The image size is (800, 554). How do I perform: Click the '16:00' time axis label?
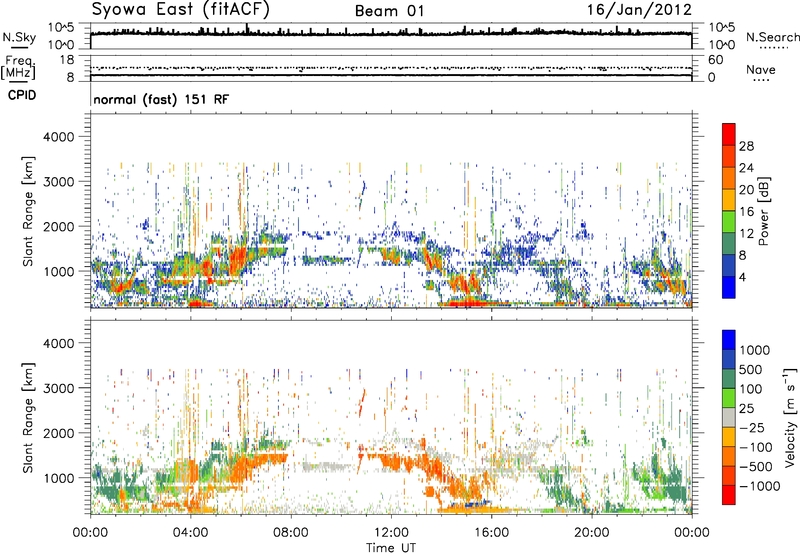pos(491,533)
